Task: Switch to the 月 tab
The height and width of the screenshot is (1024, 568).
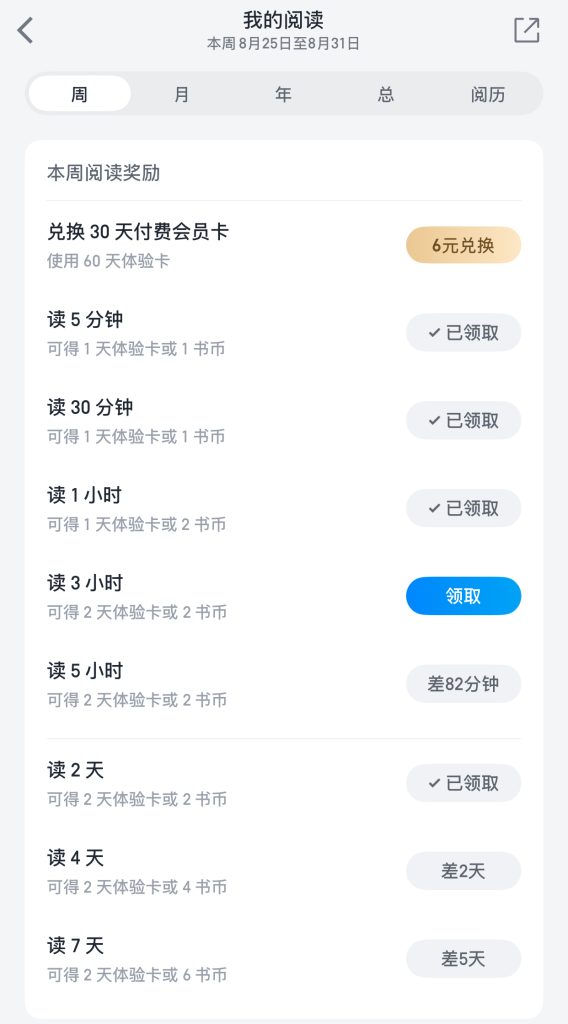Action: coord(181,94)
